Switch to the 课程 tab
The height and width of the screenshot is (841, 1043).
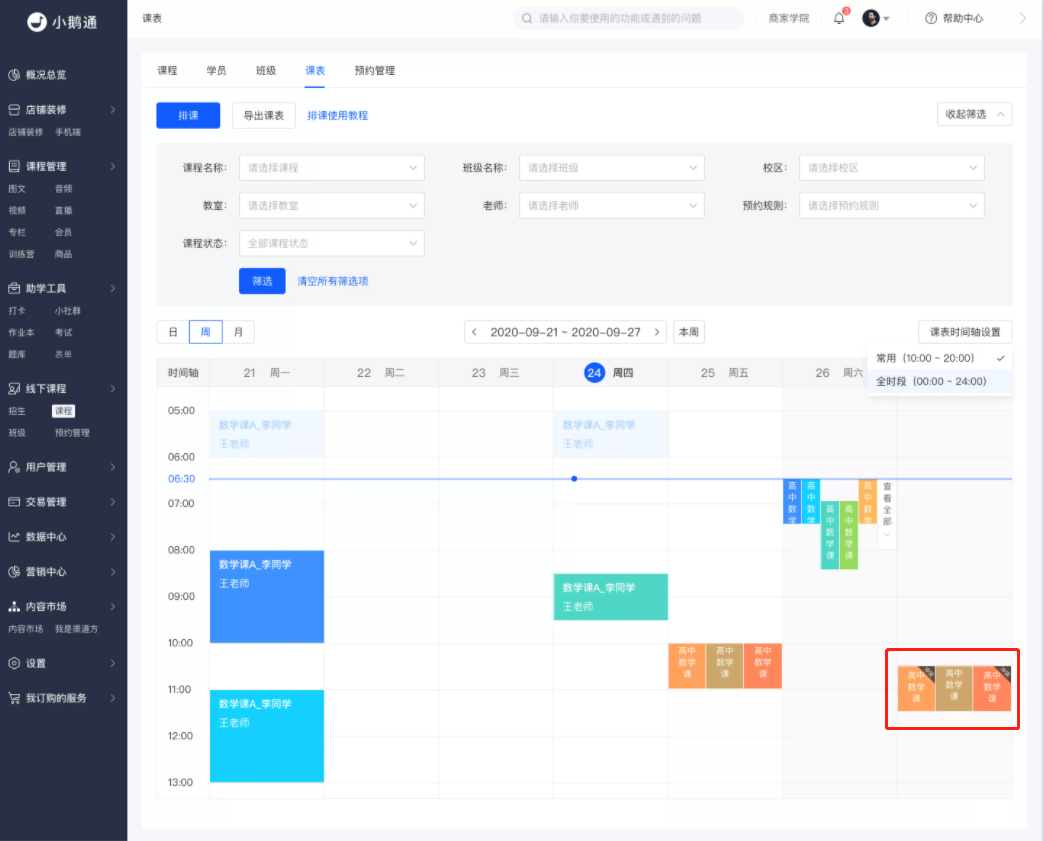point(167,71)
